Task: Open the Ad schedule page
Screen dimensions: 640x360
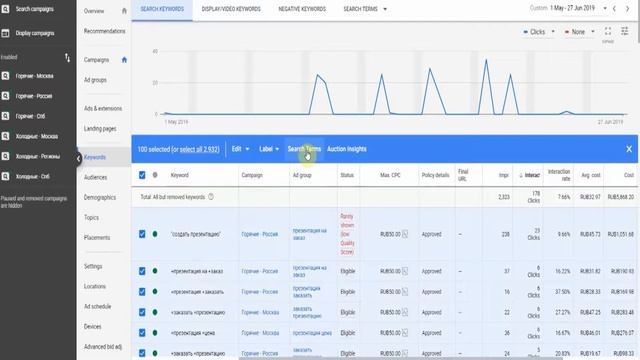Action: [97, 307]
